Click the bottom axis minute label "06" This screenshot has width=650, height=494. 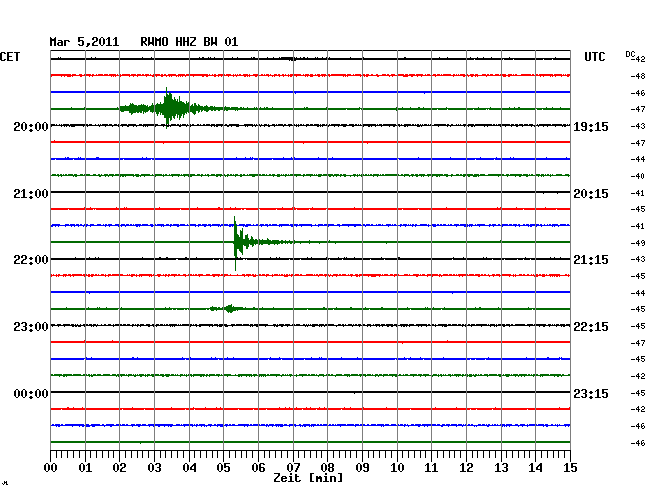258,468
